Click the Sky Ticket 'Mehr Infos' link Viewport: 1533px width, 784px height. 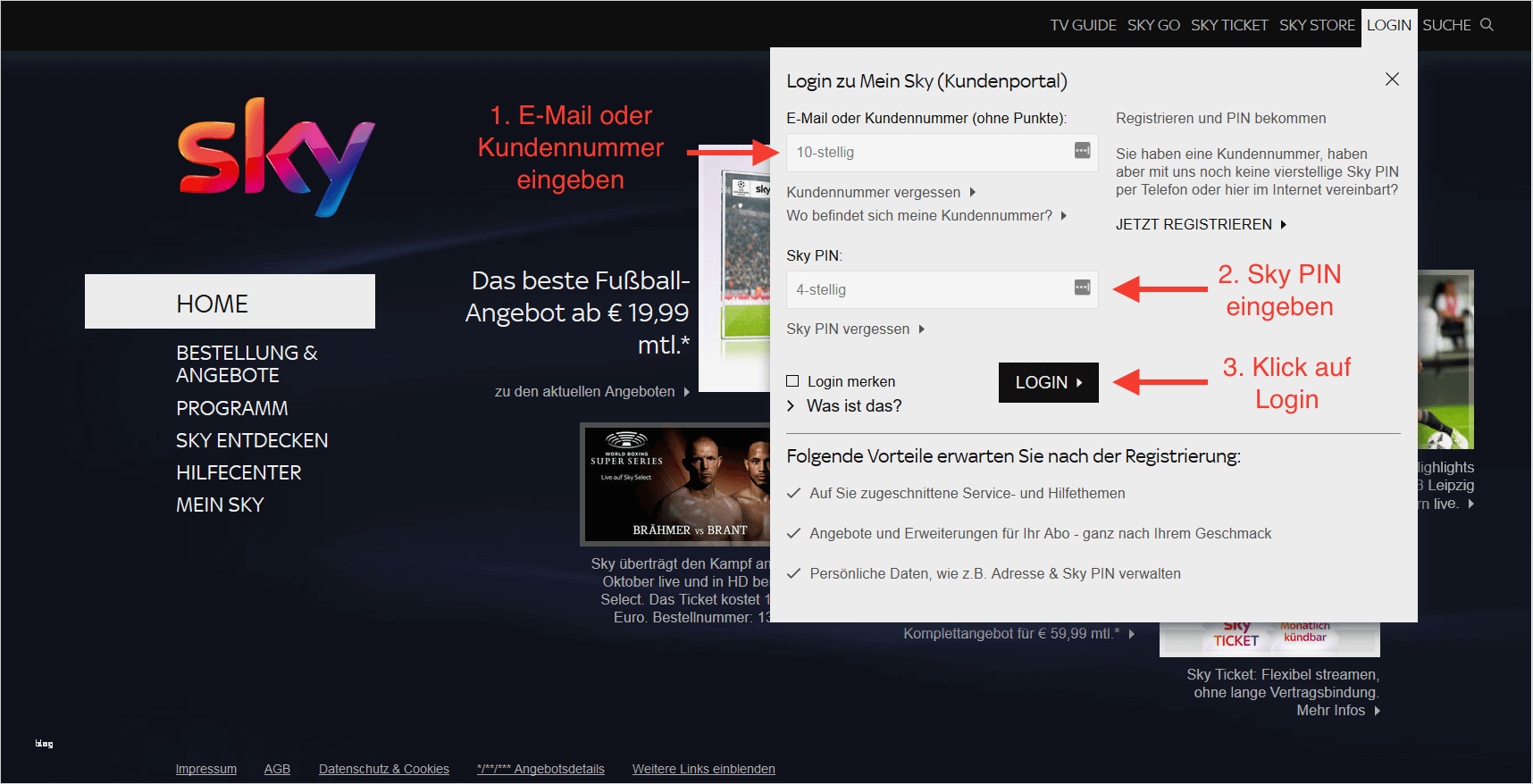(1338, 710)
